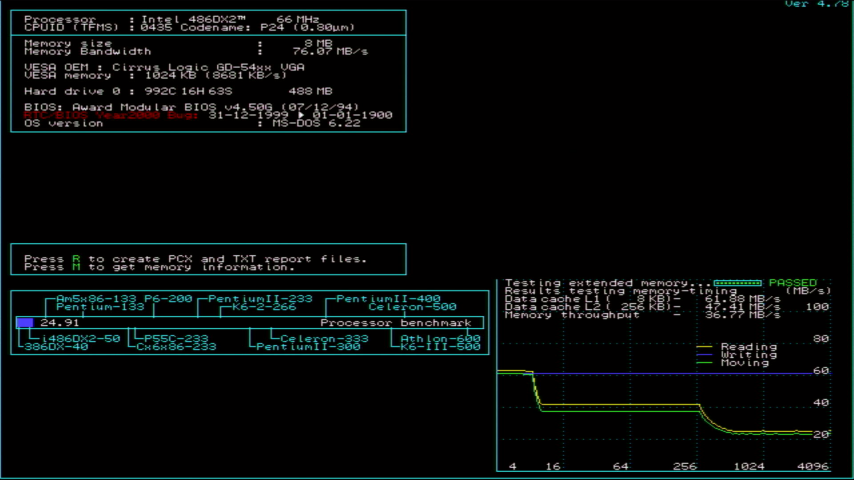Click the blue processor benchmark bar

(25, 323)
